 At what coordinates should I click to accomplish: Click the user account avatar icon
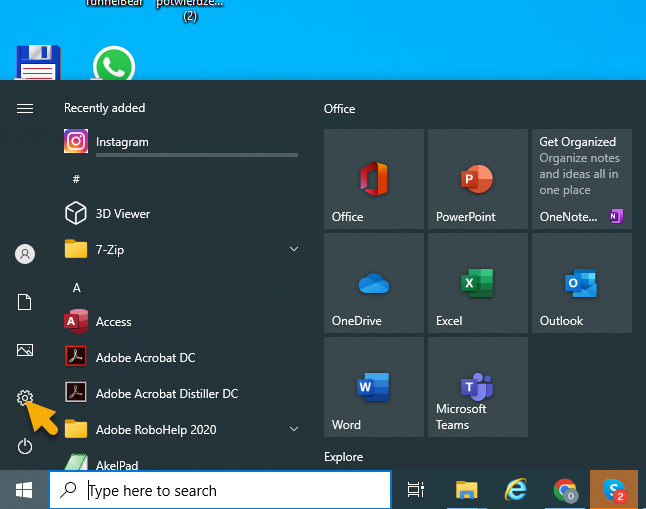click(x=25, y=254)
